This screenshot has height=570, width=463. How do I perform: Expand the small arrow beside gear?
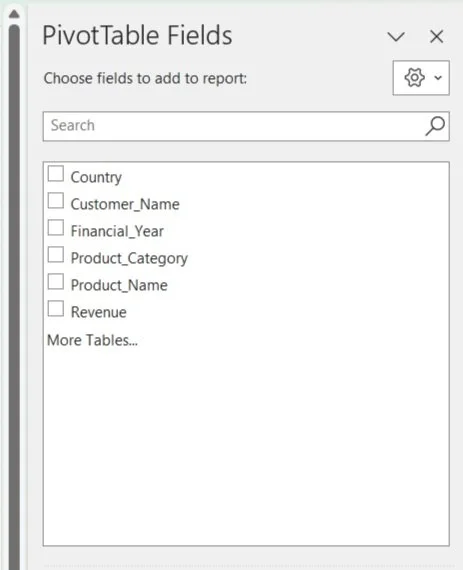tap(438, 78)
